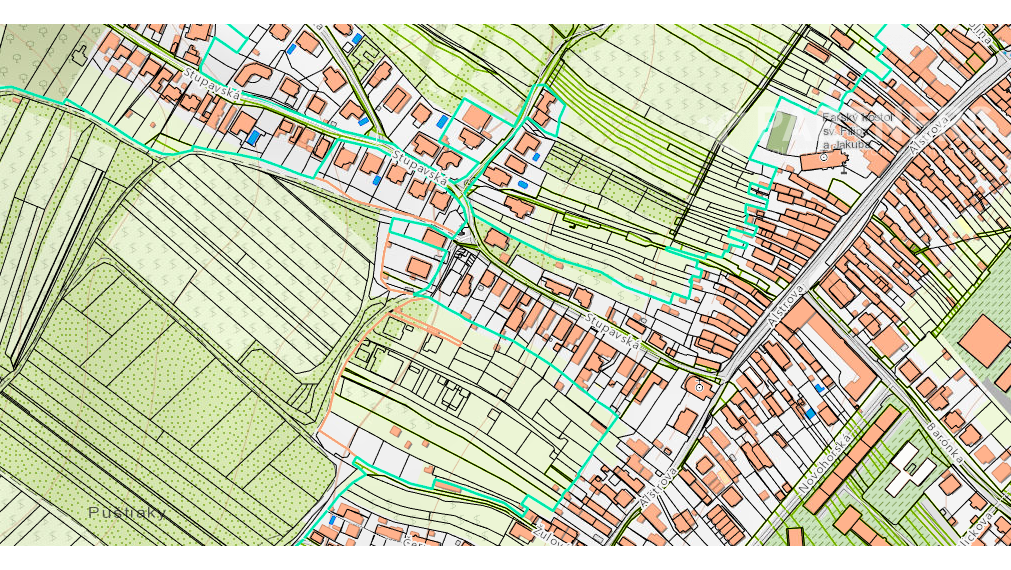Click Stupavská label among the upper-left houses
This screenshot has height=570, width=1011.
[213, 84]
